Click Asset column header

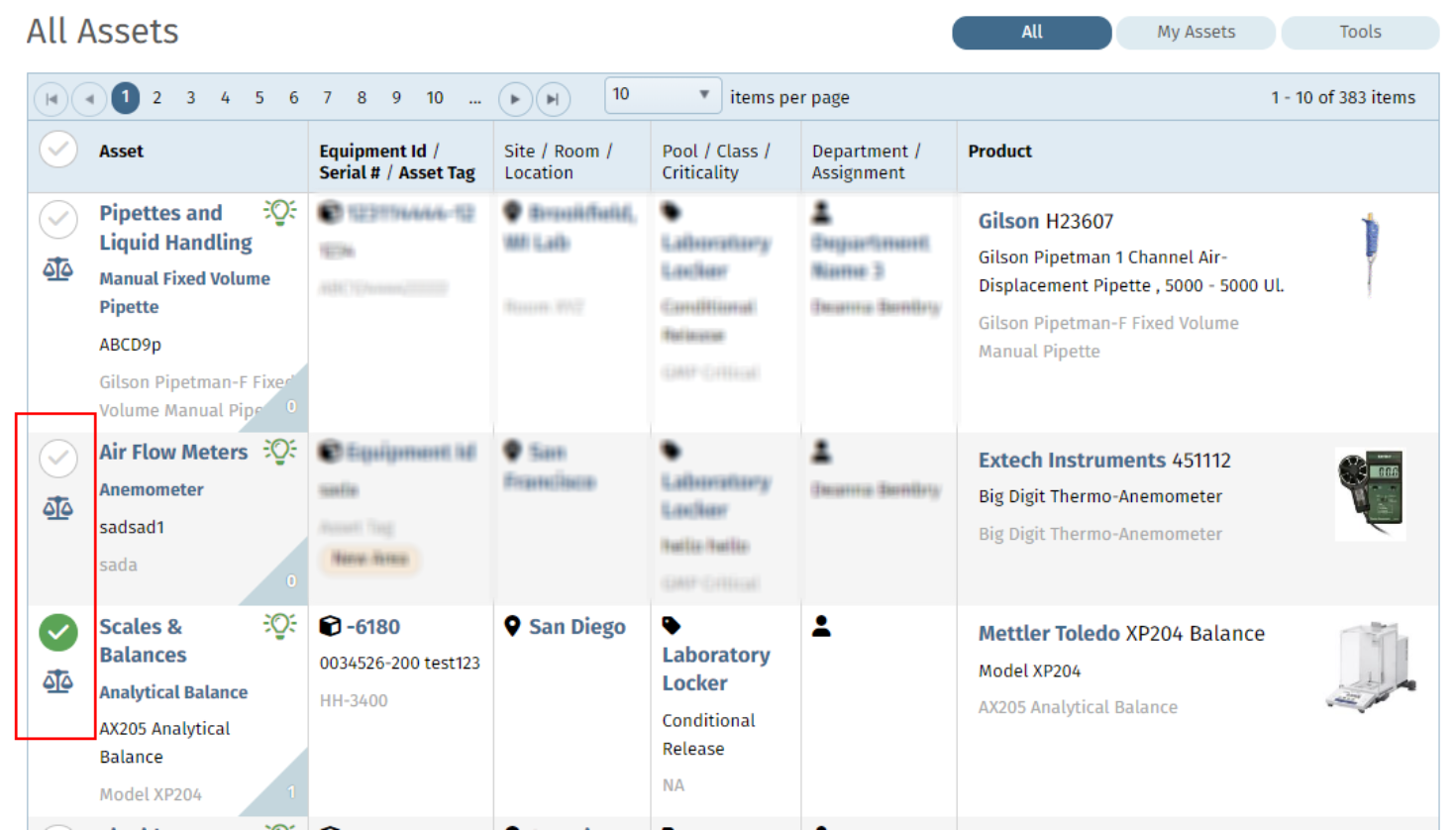click(x=121, y=152)
